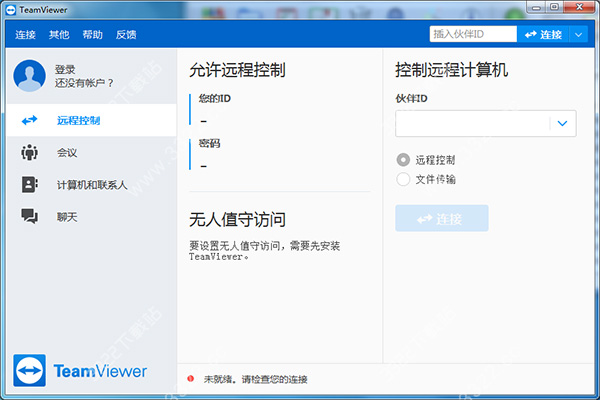Click the user profile avatar icon

click(x=29, y=75)
